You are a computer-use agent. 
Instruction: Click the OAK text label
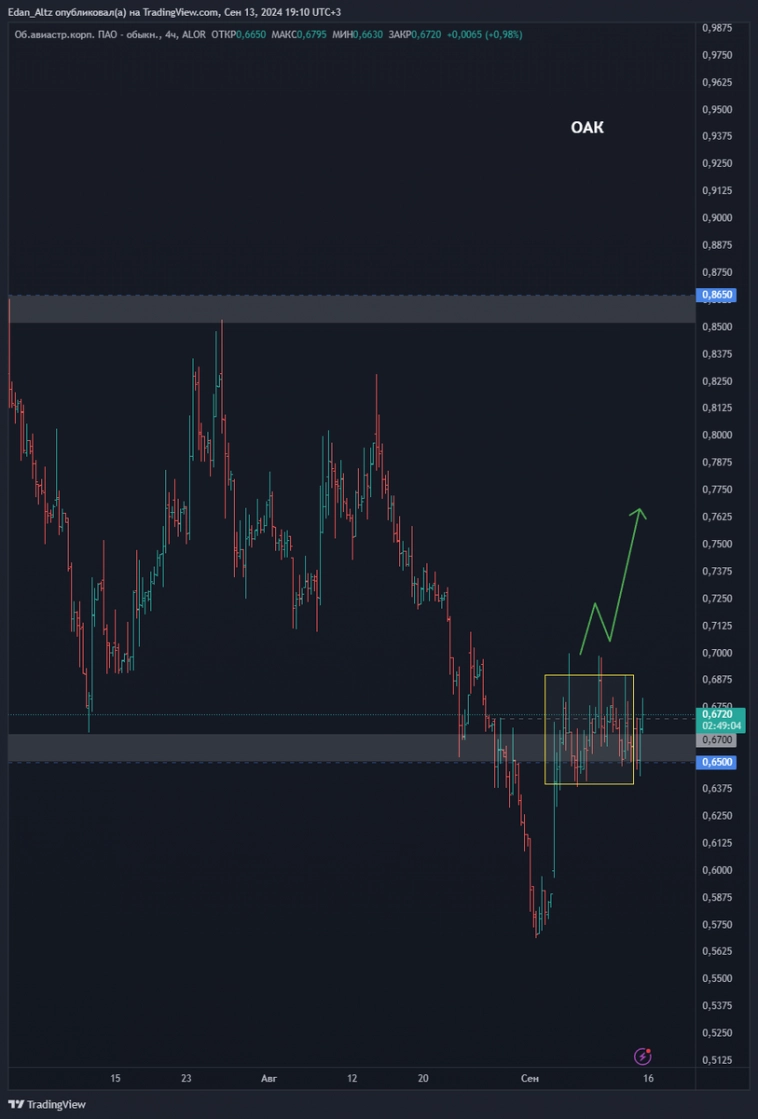[587, 128]
